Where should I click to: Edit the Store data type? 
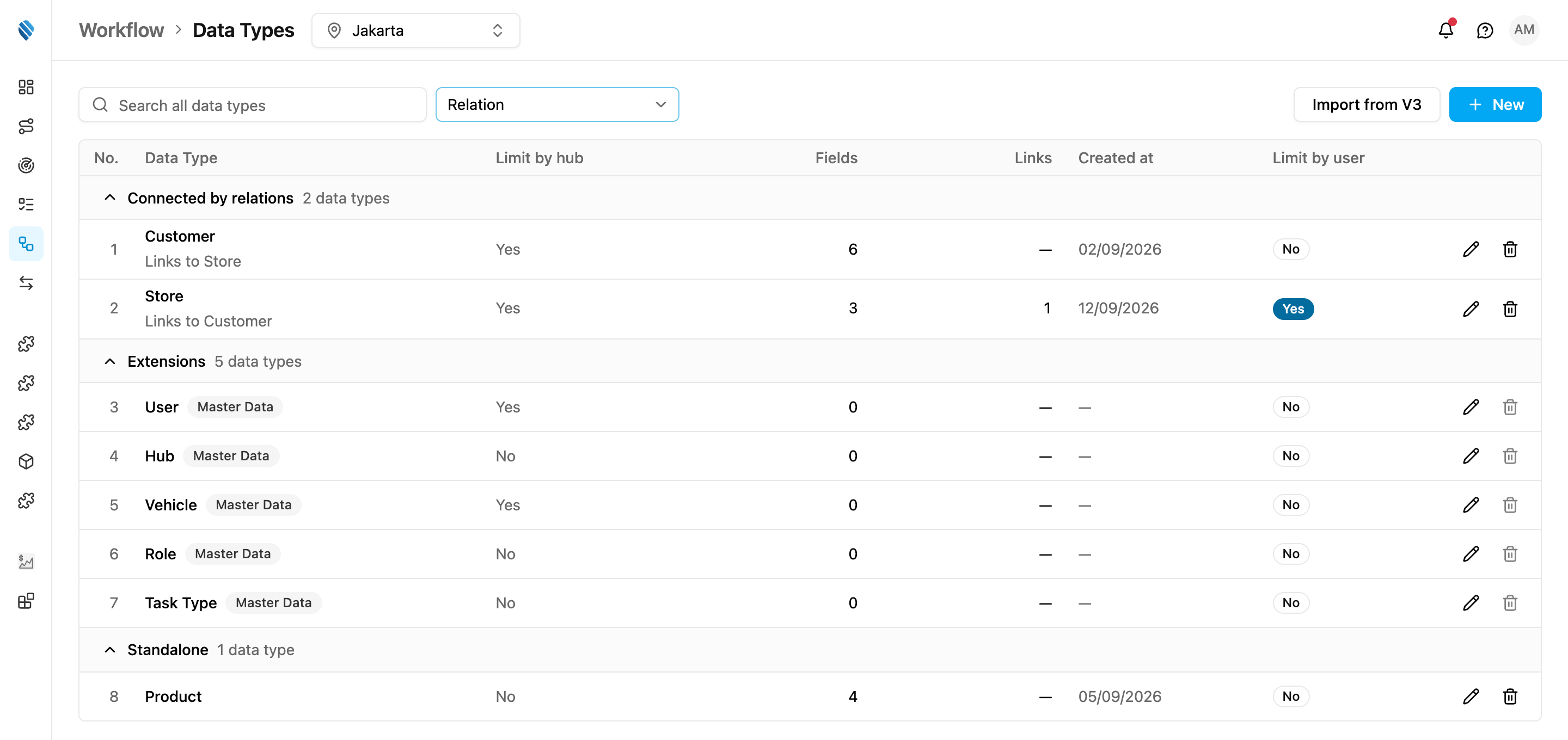[1471, 309]
